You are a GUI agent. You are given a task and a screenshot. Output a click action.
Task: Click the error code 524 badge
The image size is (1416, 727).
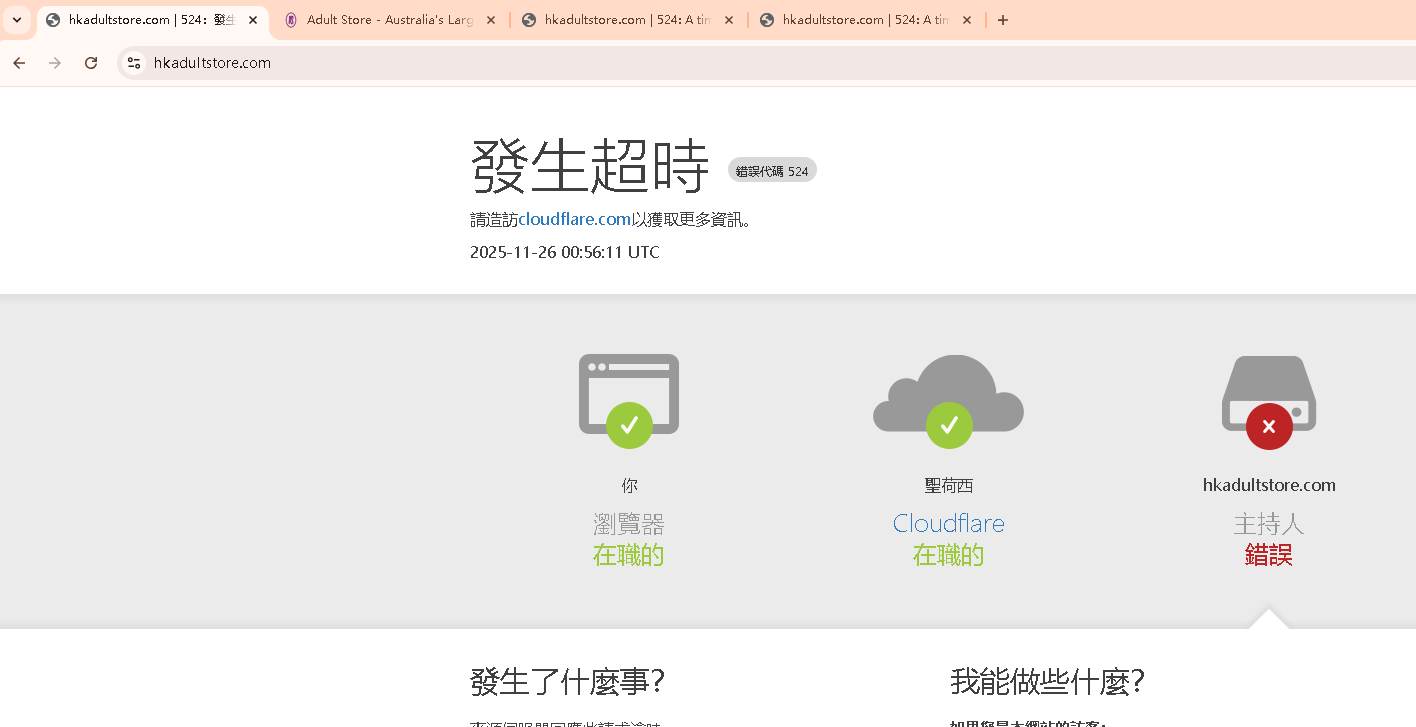coord(772,171)
